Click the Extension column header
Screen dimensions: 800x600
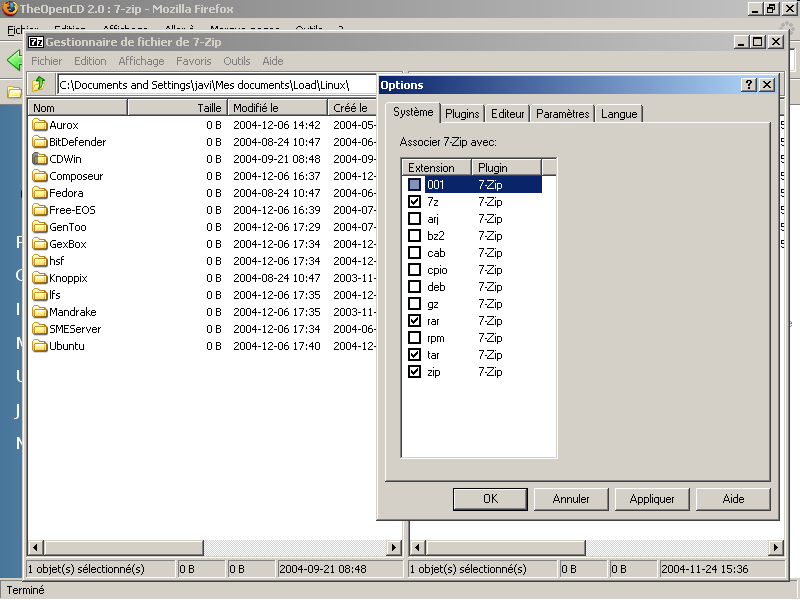point(437,167)
